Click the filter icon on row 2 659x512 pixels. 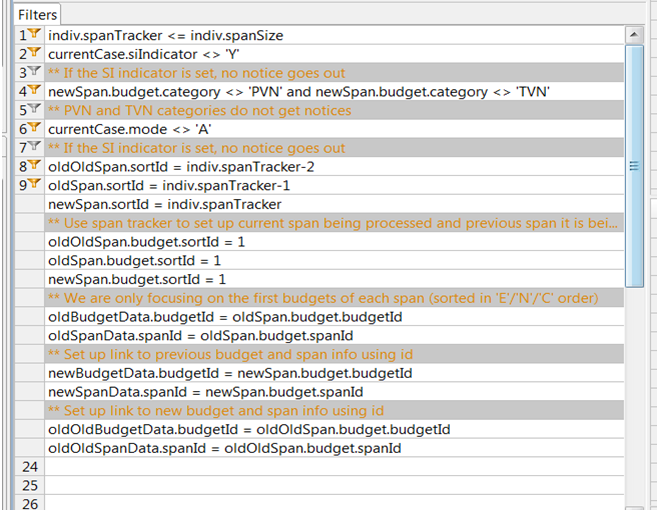coord(35,52)
